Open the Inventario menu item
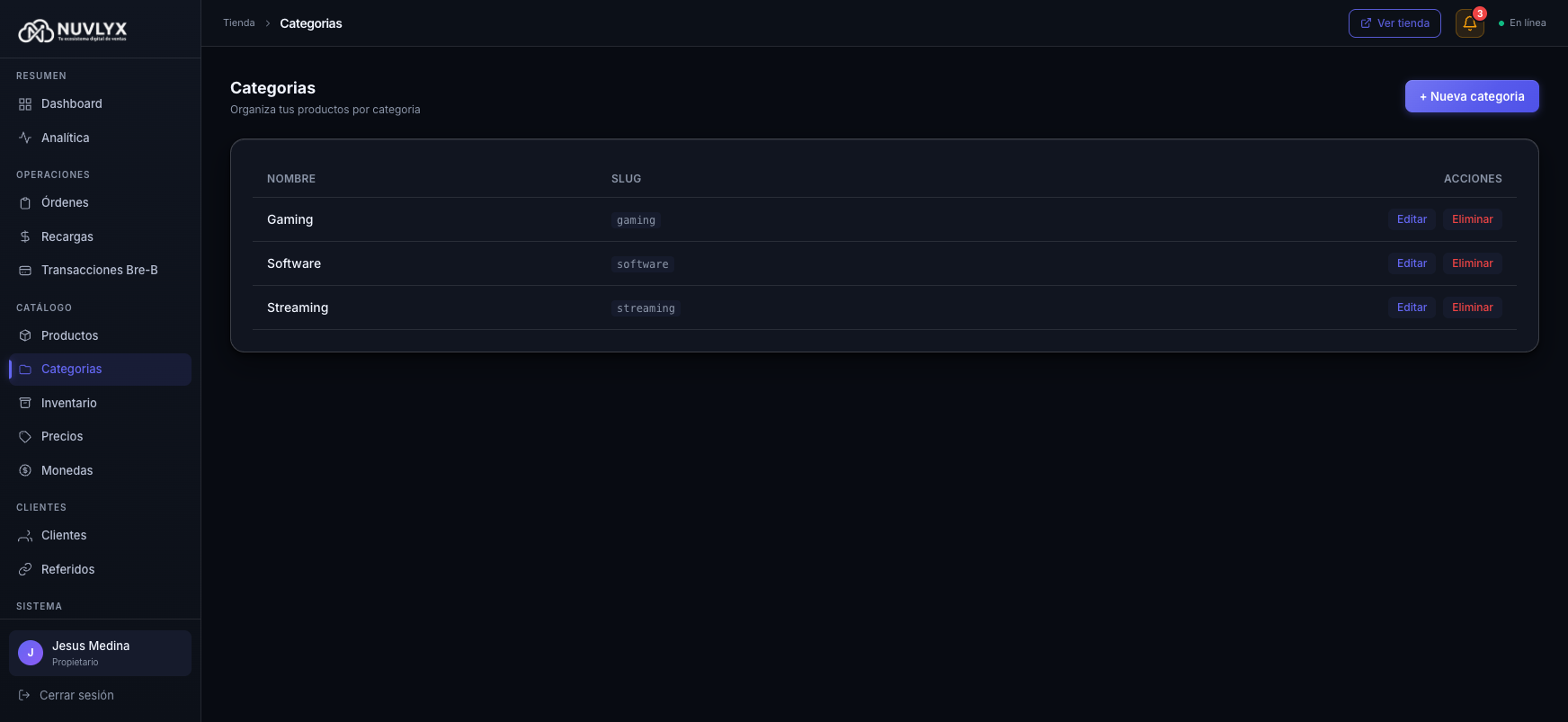The image size is (1568, 722). [68, 403]
